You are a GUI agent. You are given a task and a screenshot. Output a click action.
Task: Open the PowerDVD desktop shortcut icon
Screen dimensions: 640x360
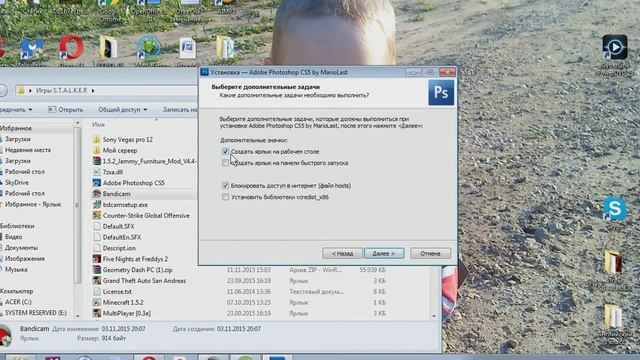(615, 47)
